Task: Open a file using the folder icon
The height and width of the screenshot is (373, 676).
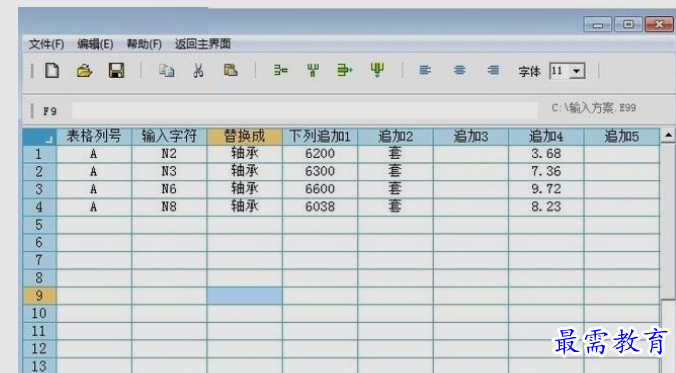Action: pos(84,70)
